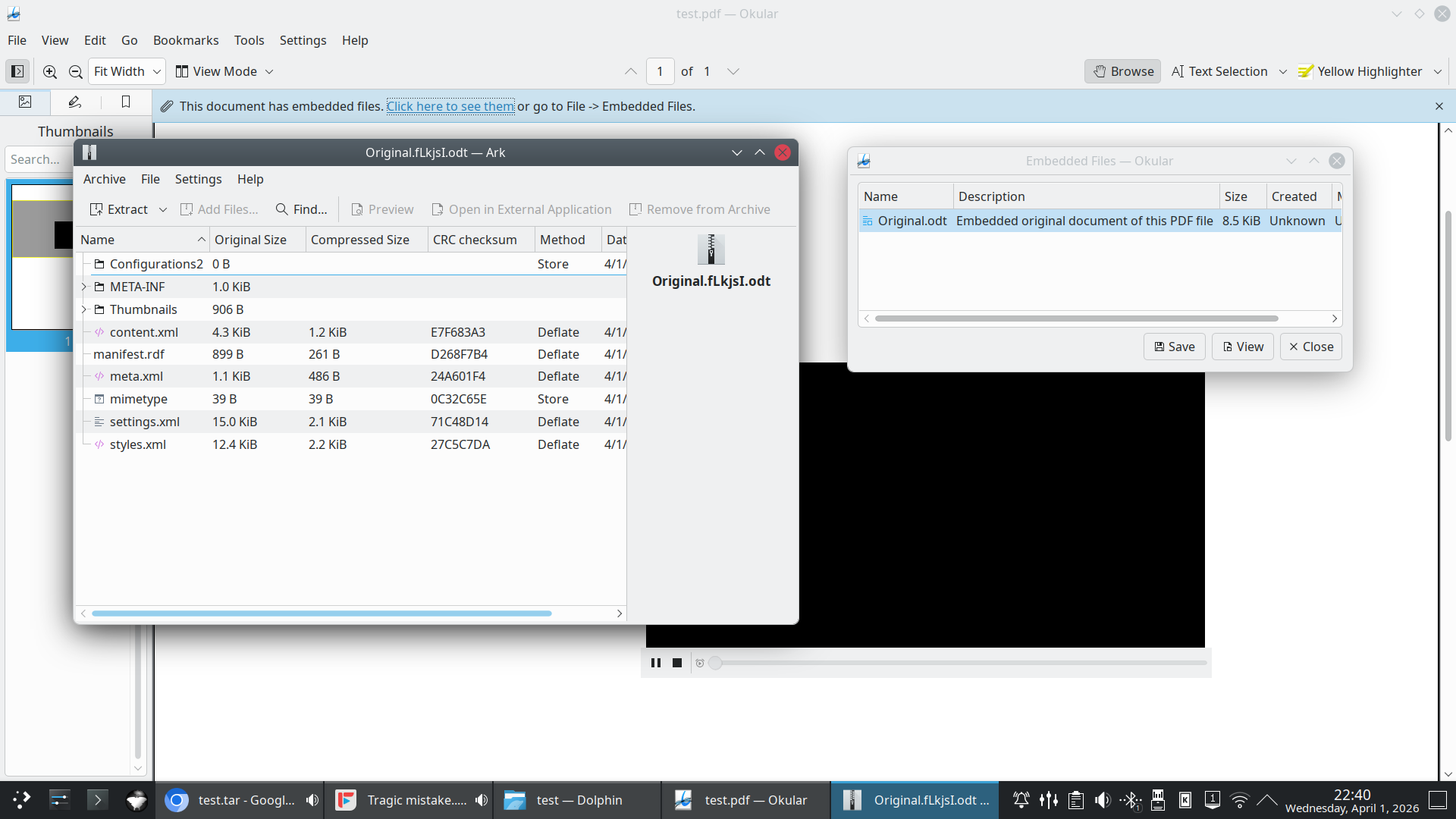
Task: Open the Extract dropdown arrow
Action: (162, 209)
